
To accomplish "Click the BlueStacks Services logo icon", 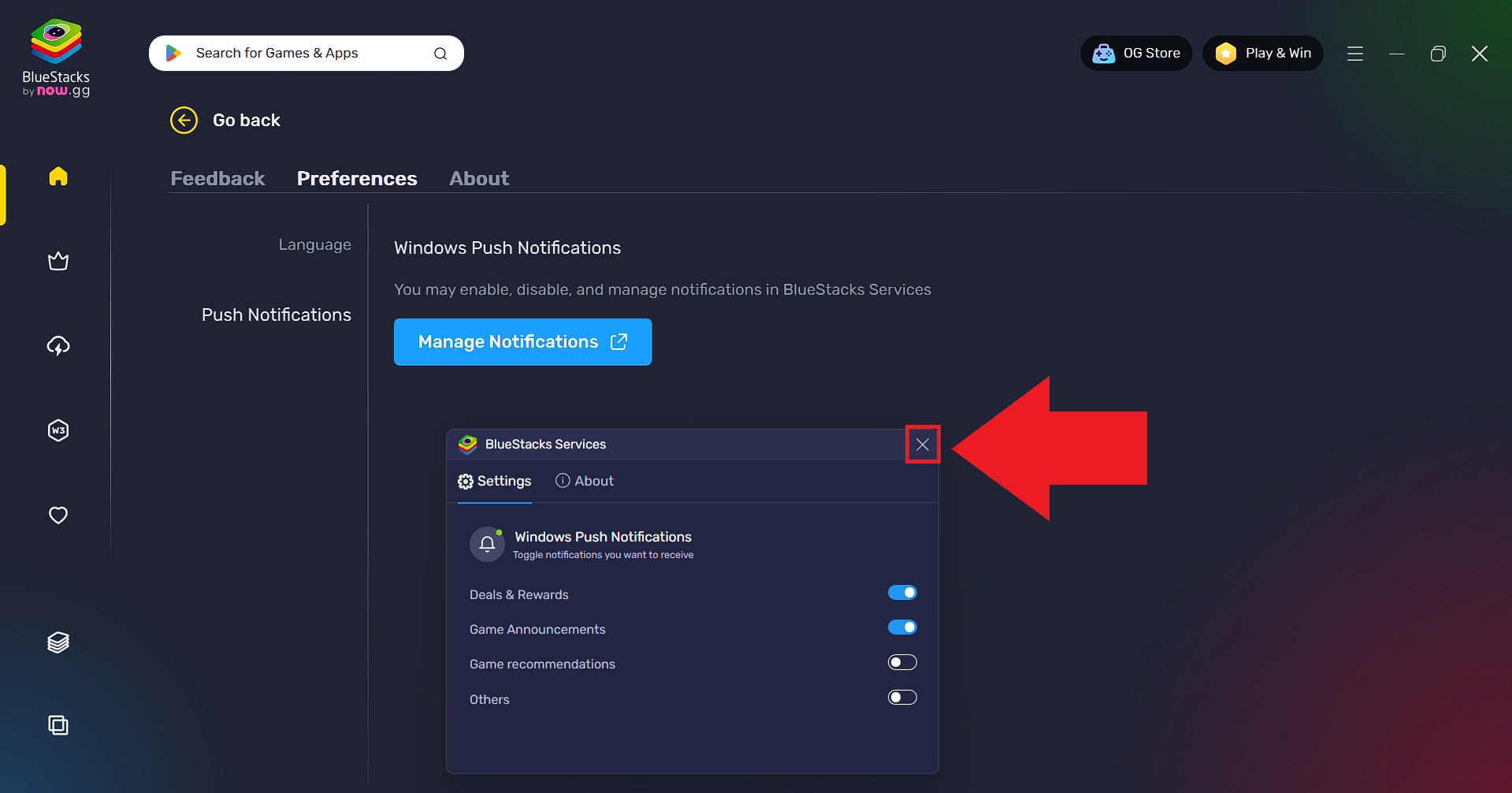I will (467, 445).
